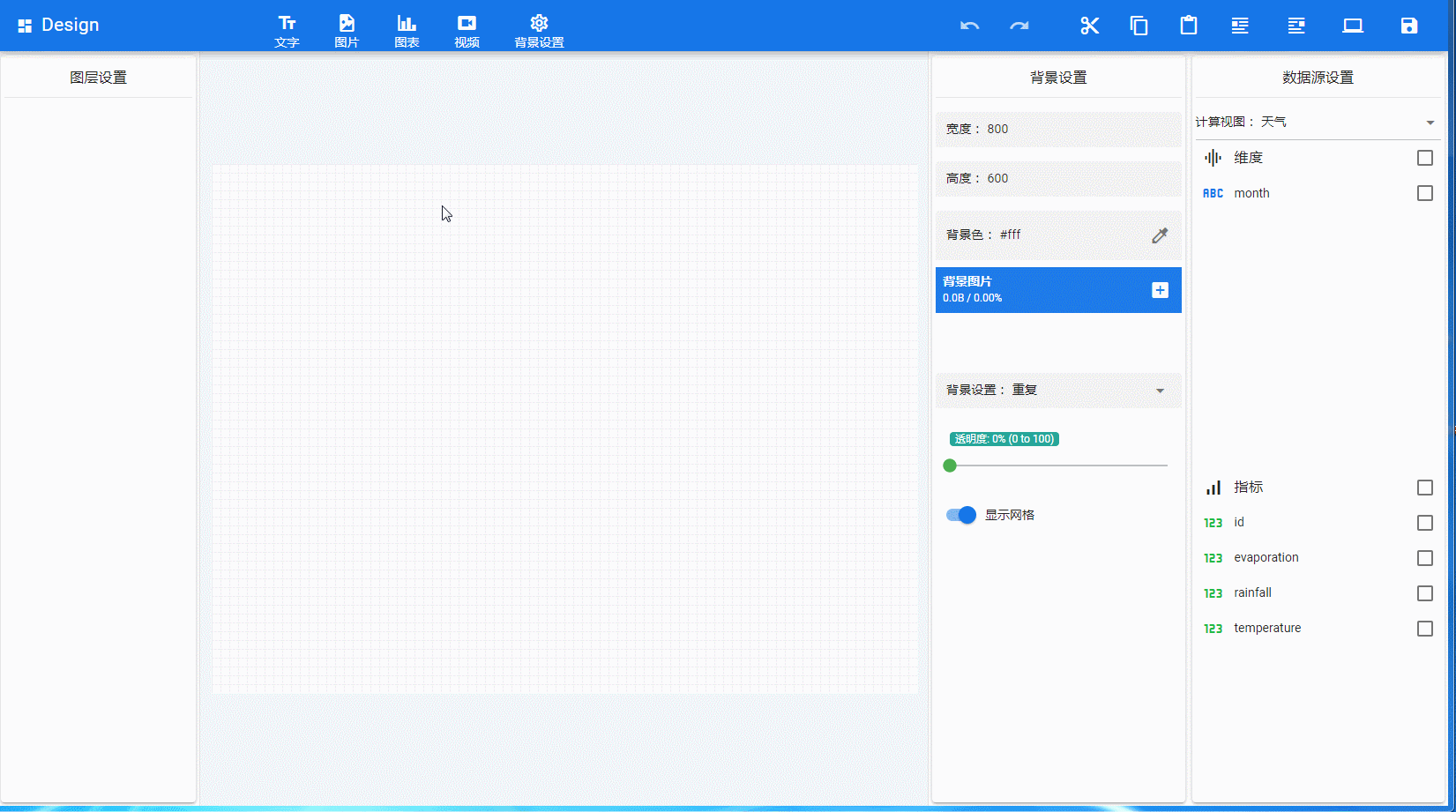Click the 123 icon beside id
The width and height of the screenshot is (1456, 812).
pos(1213,523)
